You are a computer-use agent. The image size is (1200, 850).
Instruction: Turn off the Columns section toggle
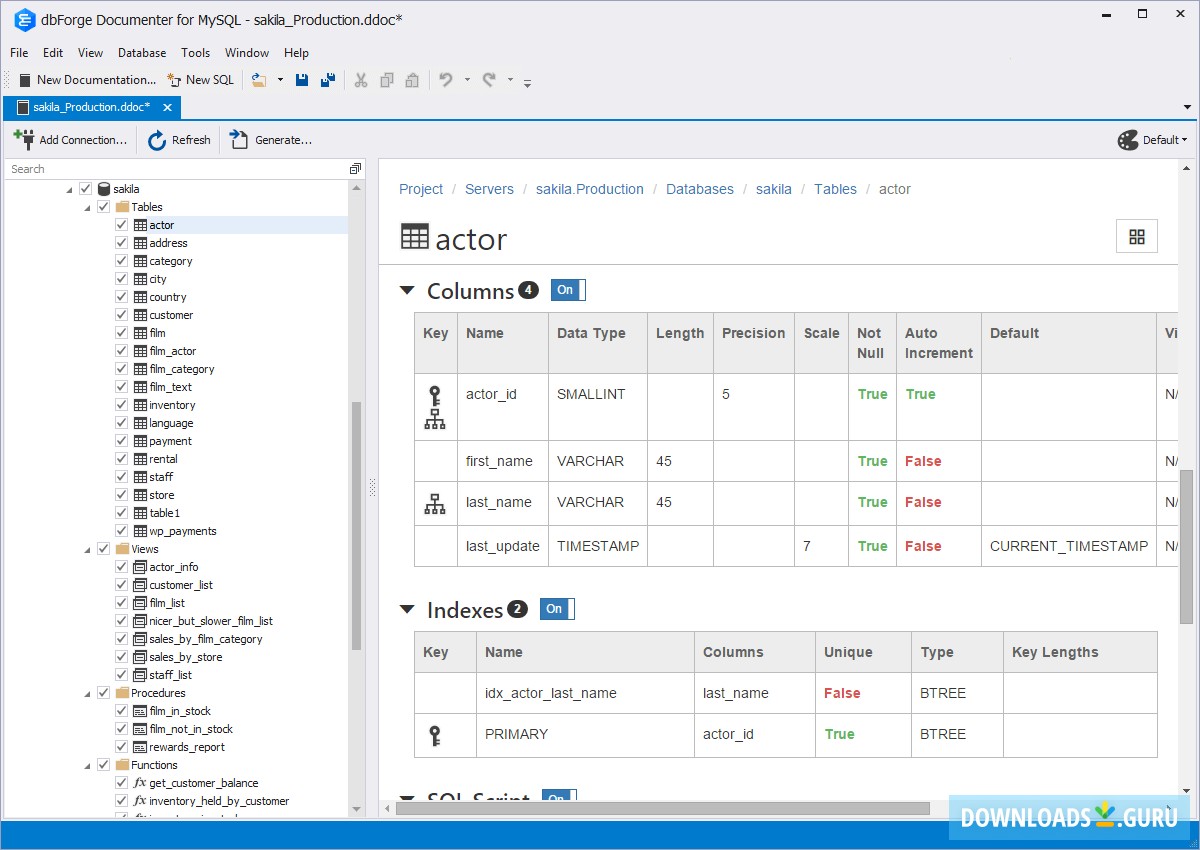[x=566, y=289]
